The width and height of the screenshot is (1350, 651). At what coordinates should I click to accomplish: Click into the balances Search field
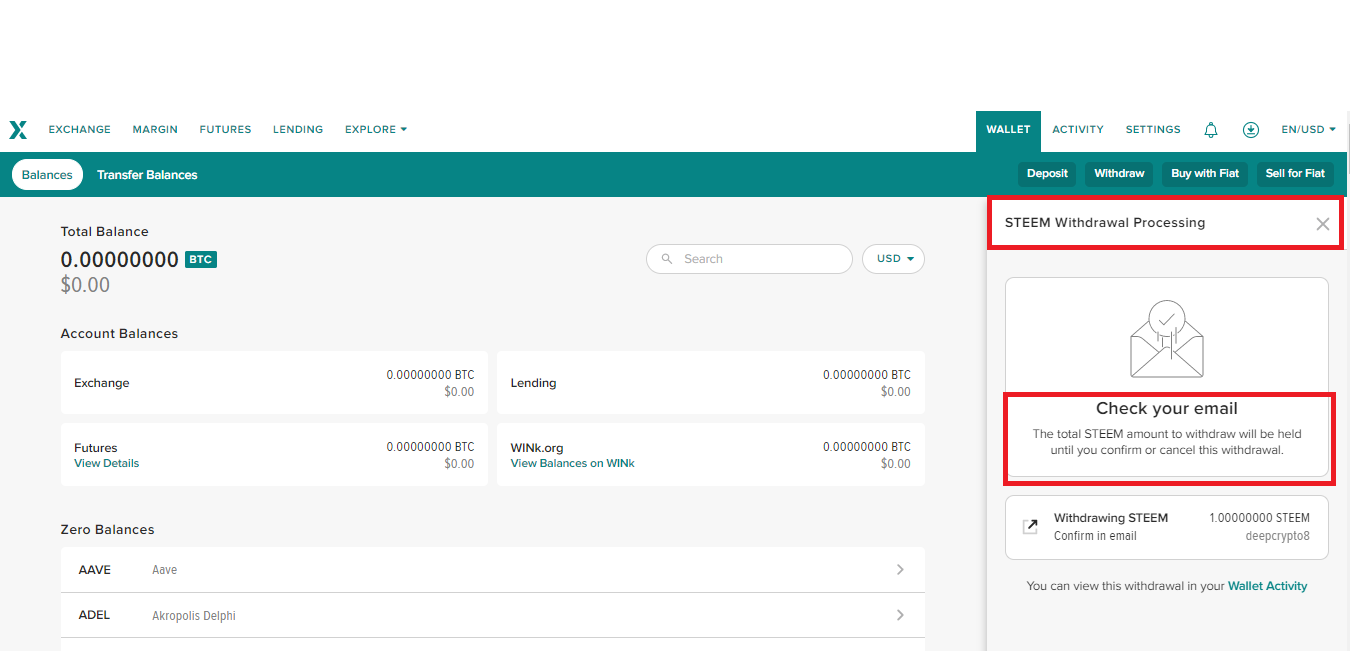click(749, 259)
